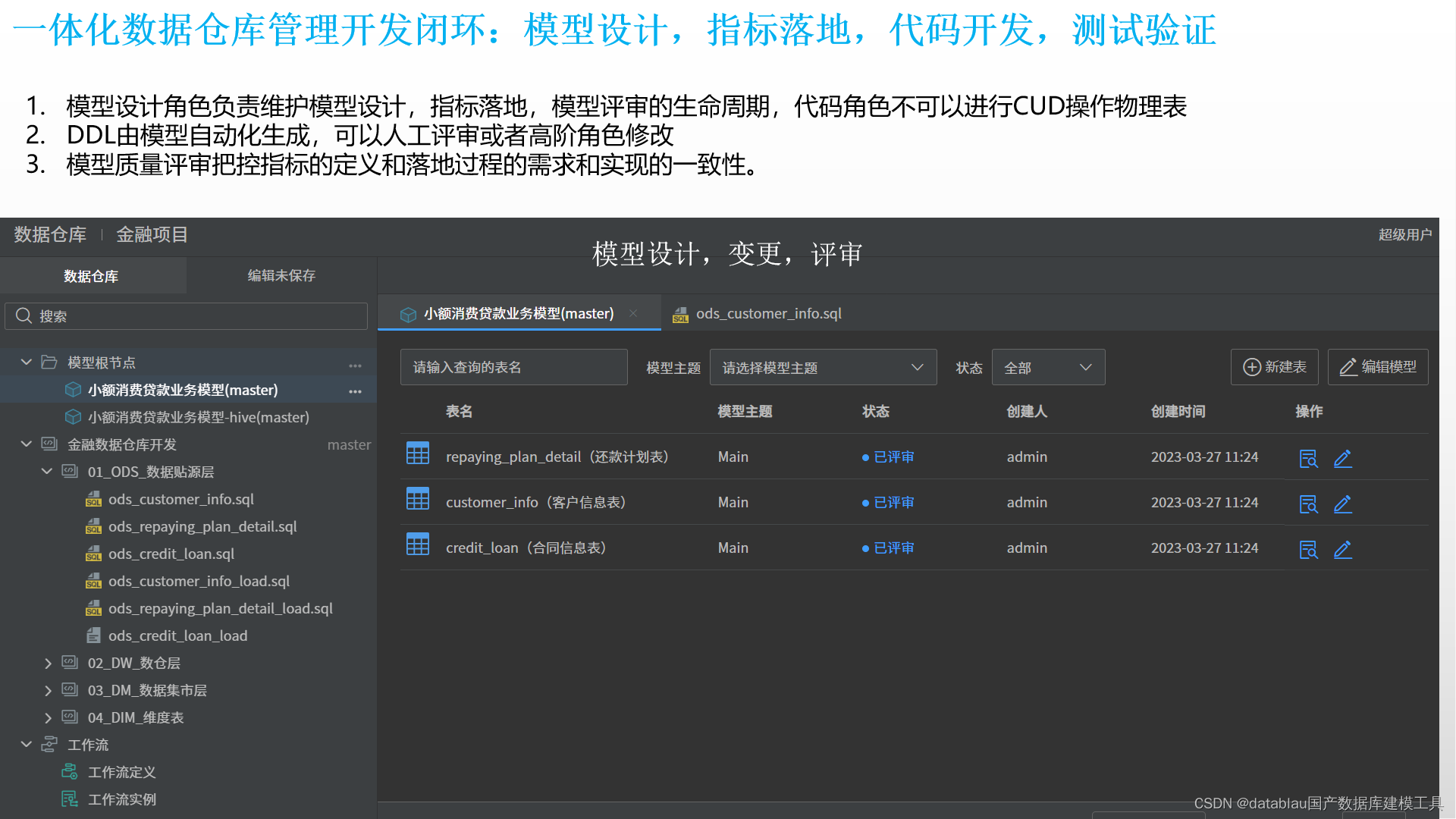
Task: Click repaying_plan_detail（还款计划表）table name
Action: tap(557, 457)
